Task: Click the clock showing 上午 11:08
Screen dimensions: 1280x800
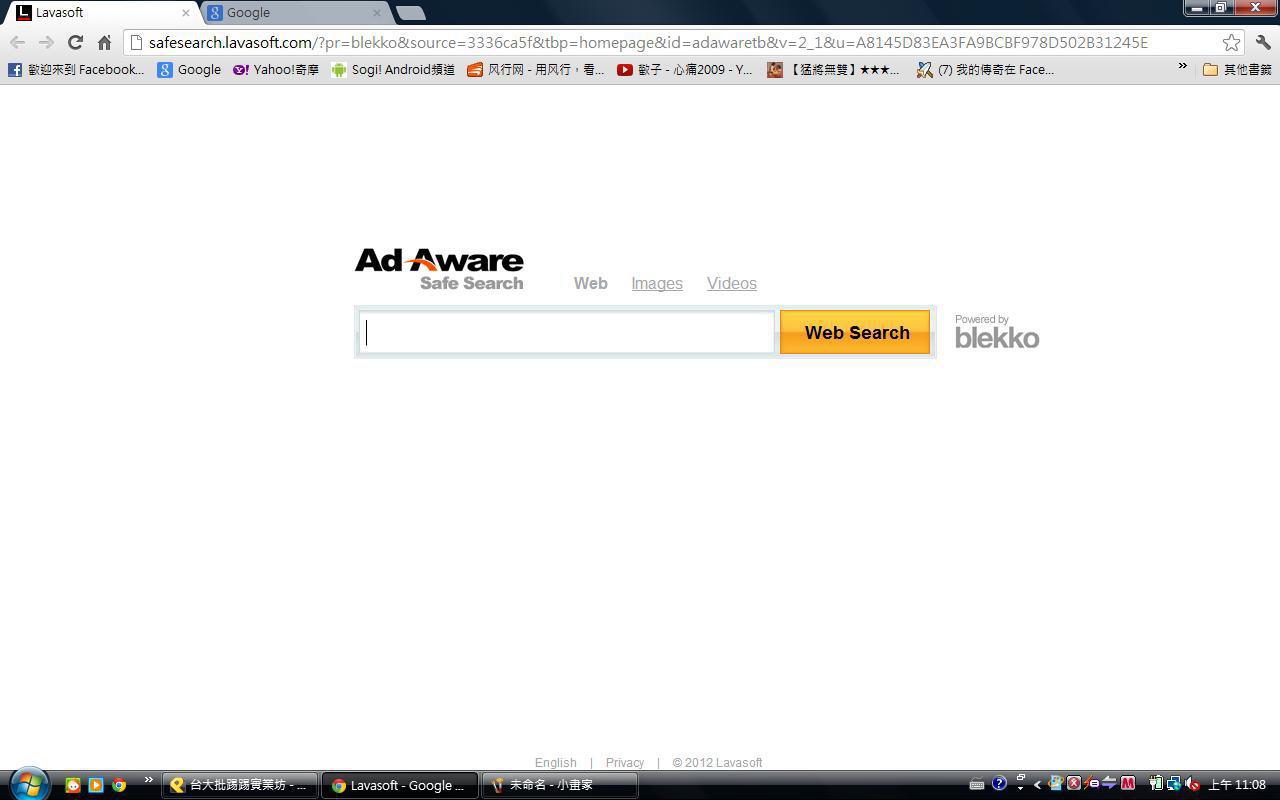Action: coord(1237,785)
